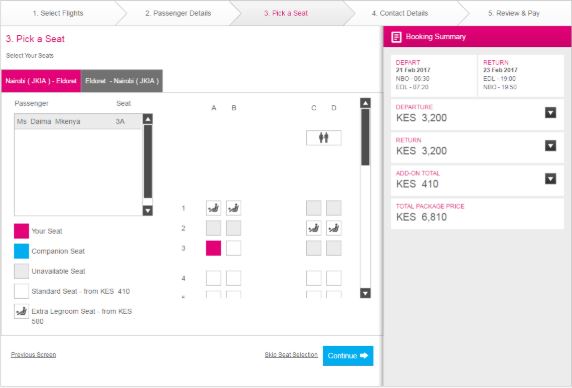
Task: Expand the Return KES 3,200 details
Action: pyautogui.click(x=550, y=146)
